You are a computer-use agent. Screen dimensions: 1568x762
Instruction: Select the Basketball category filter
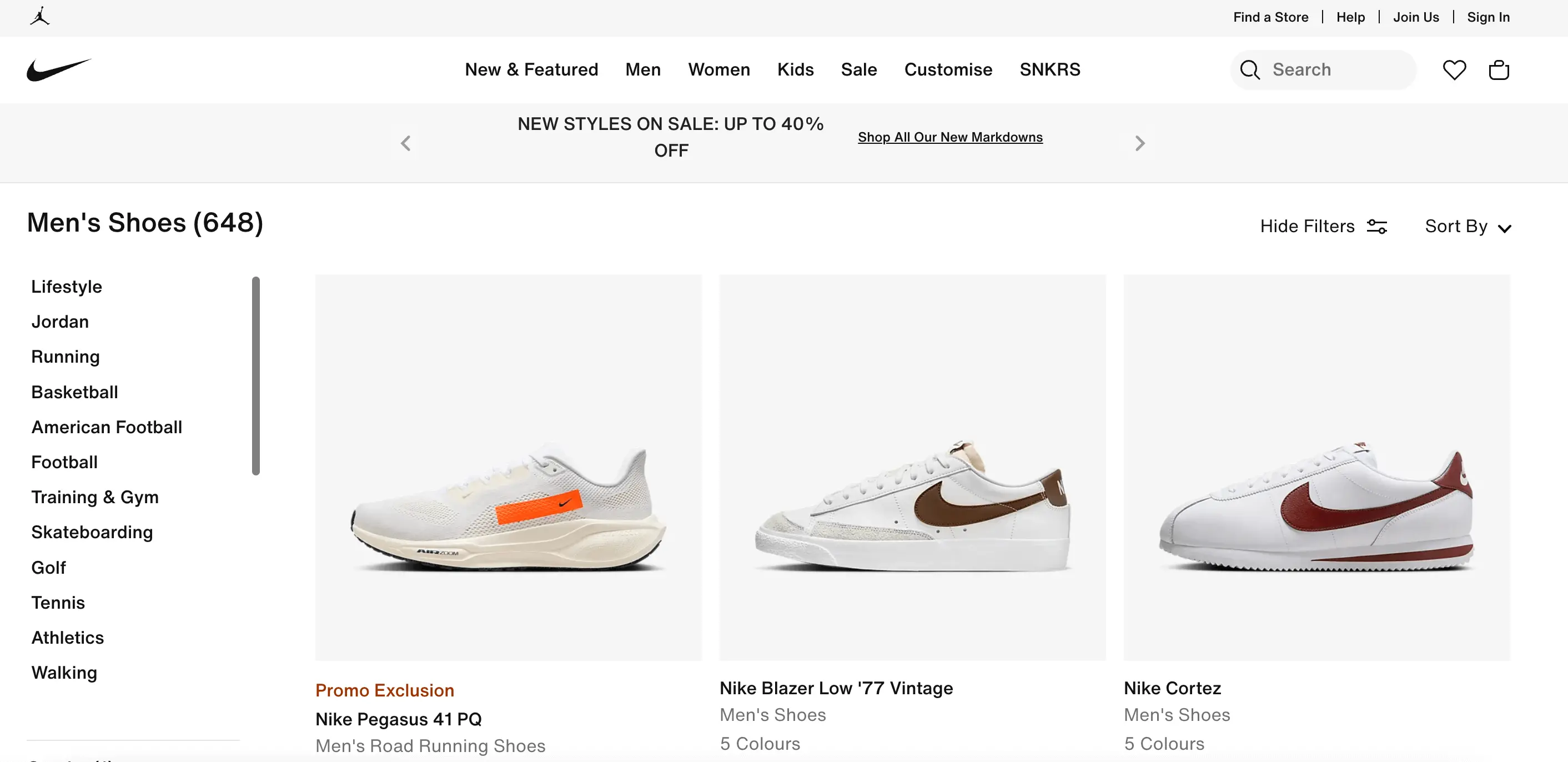pos(74,392)
